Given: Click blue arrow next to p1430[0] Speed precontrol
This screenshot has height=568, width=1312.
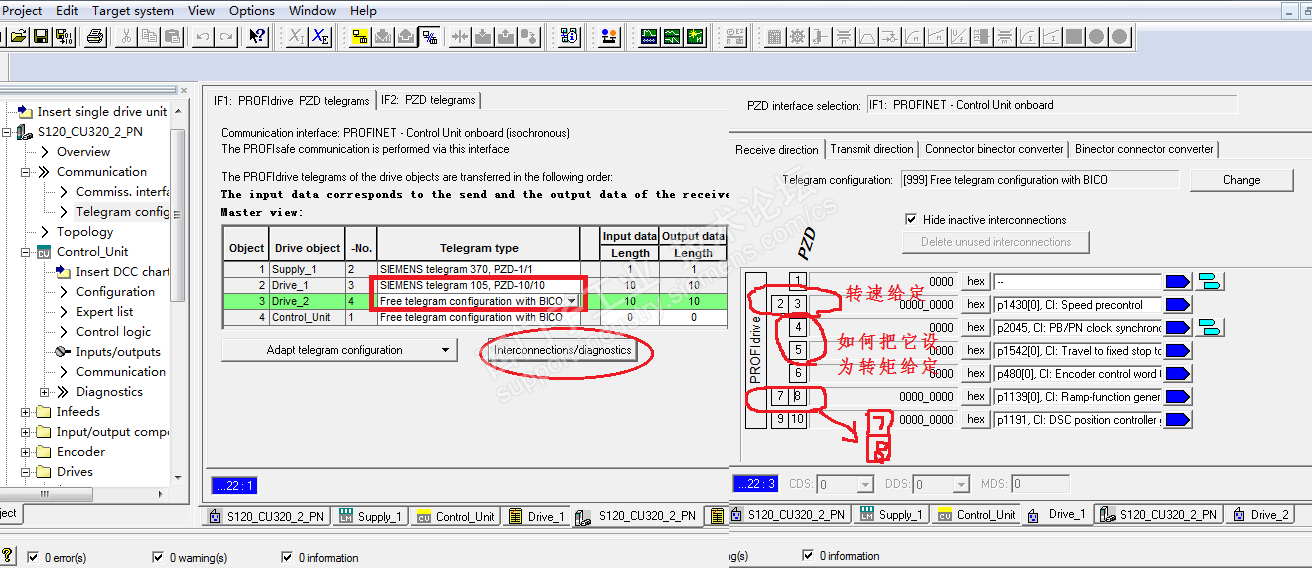Looking at the screenshot, I should [1178, 304].
